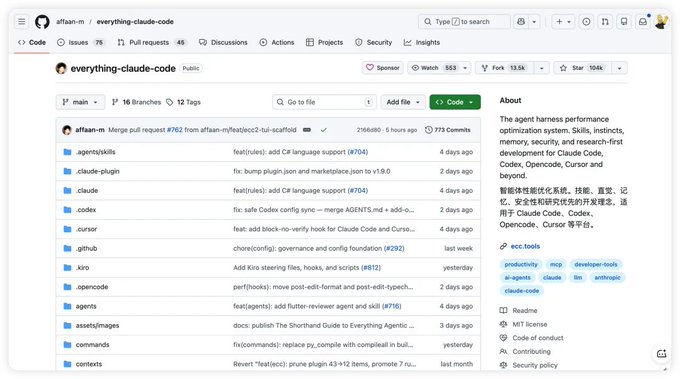The width and height of the screenshot is (680, 379).
Task: Focus the Go to file field
Action: (324, 102)
